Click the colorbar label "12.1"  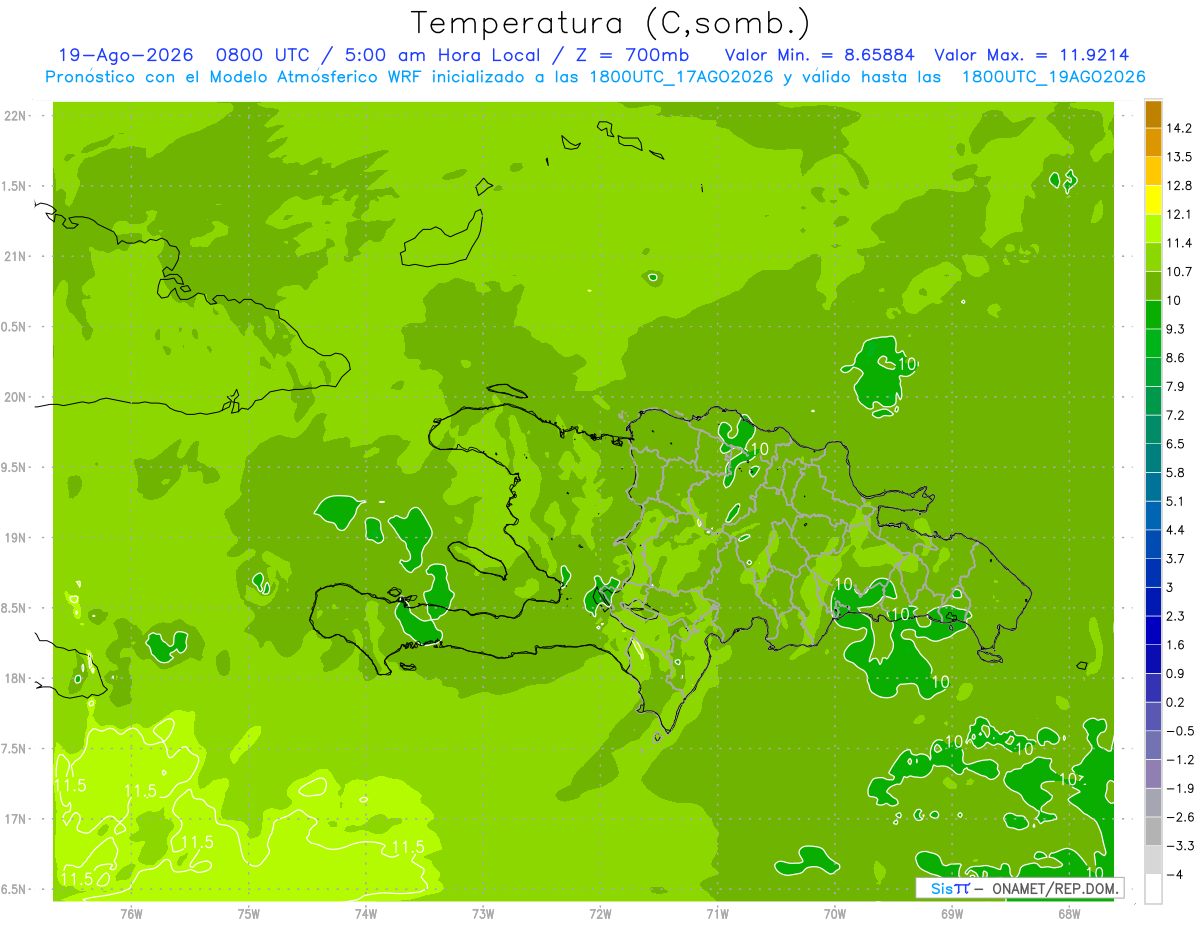[1180, 214]
